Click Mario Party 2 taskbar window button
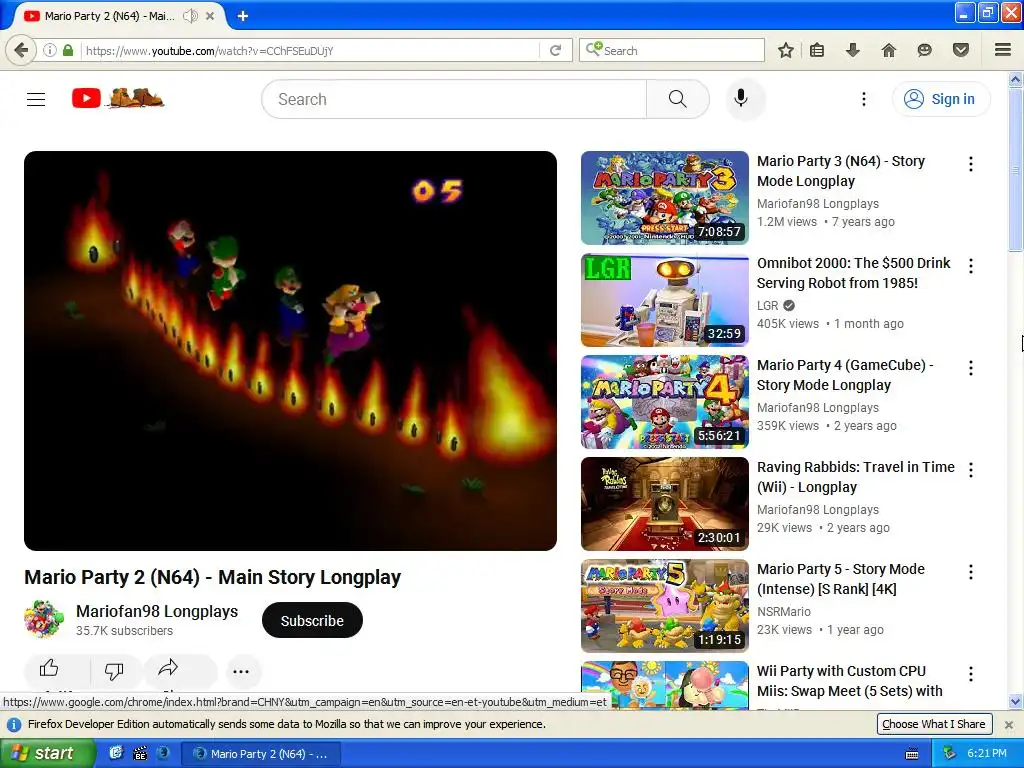Screen dimensions: 1024x768 (261, 754)
